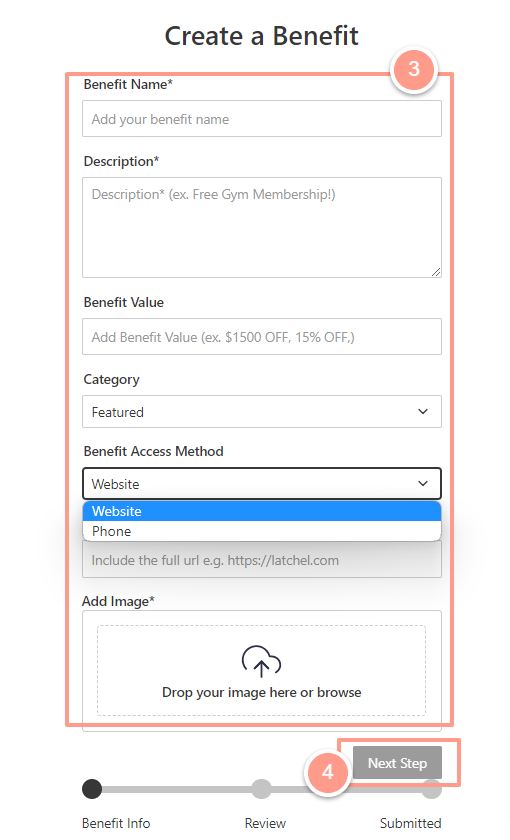Focus the Description text area

[x=261, y=228]
